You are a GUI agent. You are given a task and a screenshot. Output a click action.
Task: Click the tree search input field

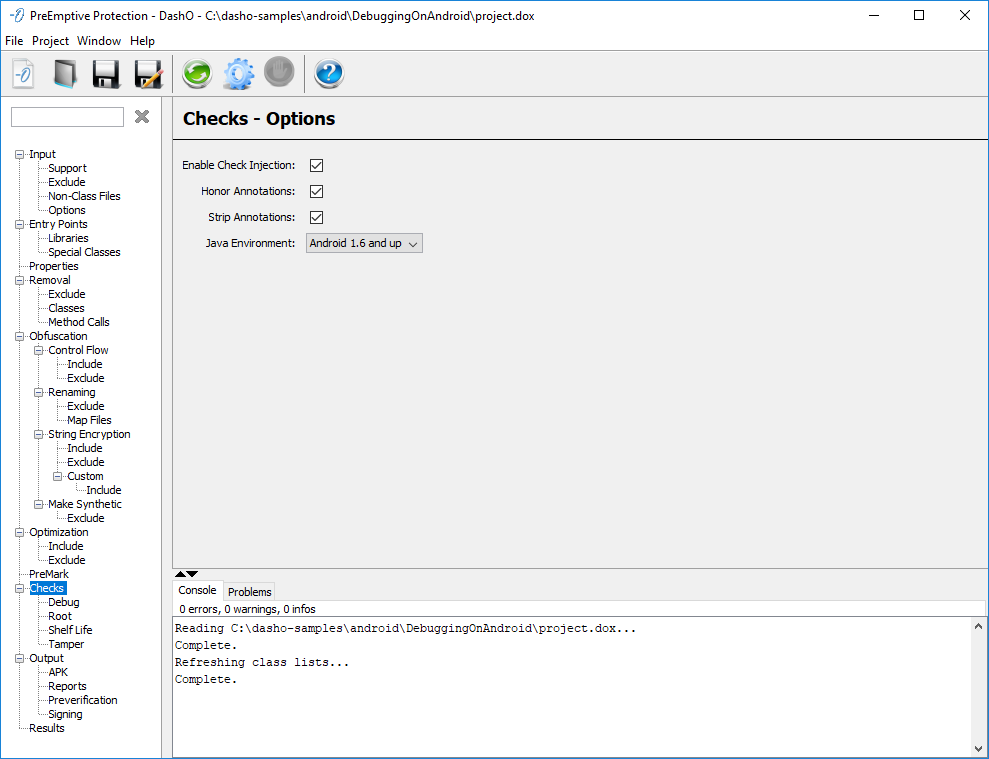(67, 117)
